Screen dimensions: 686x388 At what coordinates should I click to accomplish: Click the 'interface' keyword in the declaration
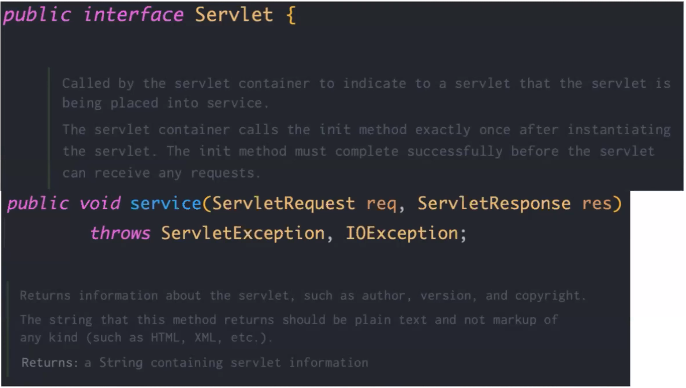click(x=133, y=15)
